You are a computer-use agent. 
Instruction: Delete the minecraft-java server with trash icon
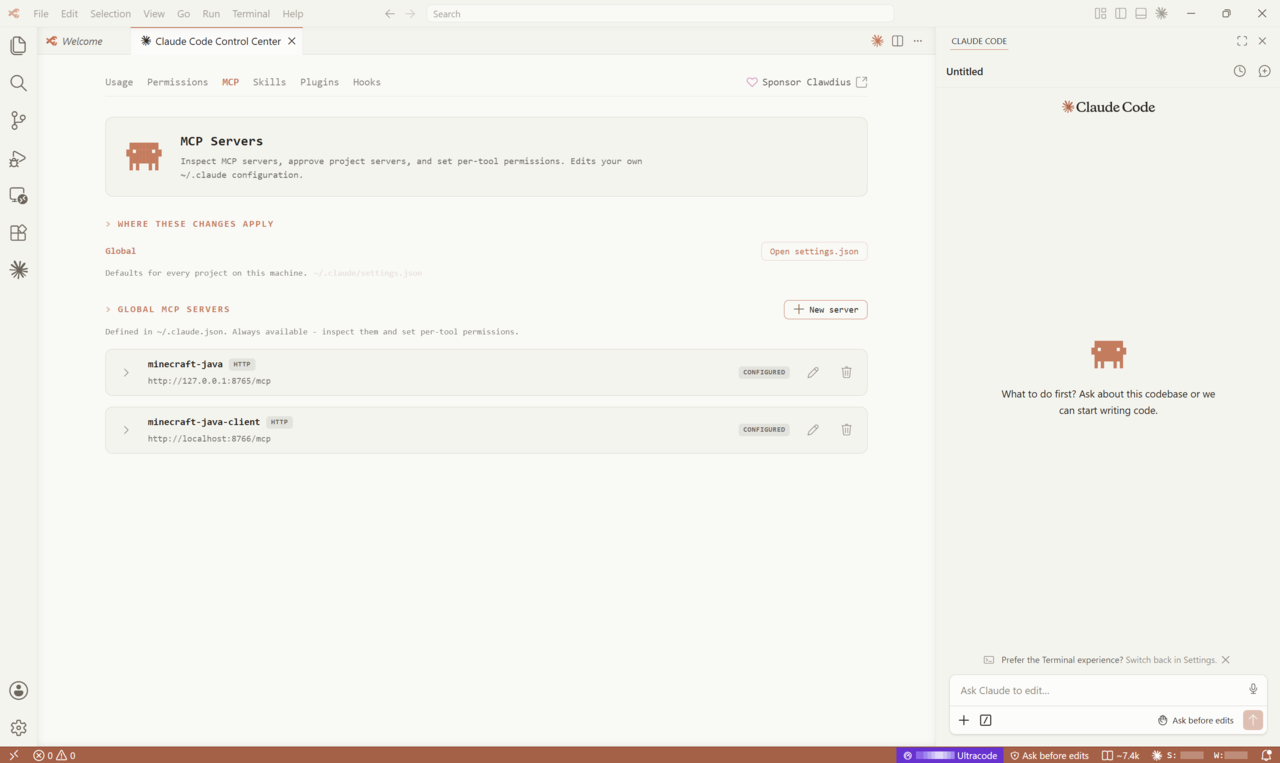coord(846,372)
